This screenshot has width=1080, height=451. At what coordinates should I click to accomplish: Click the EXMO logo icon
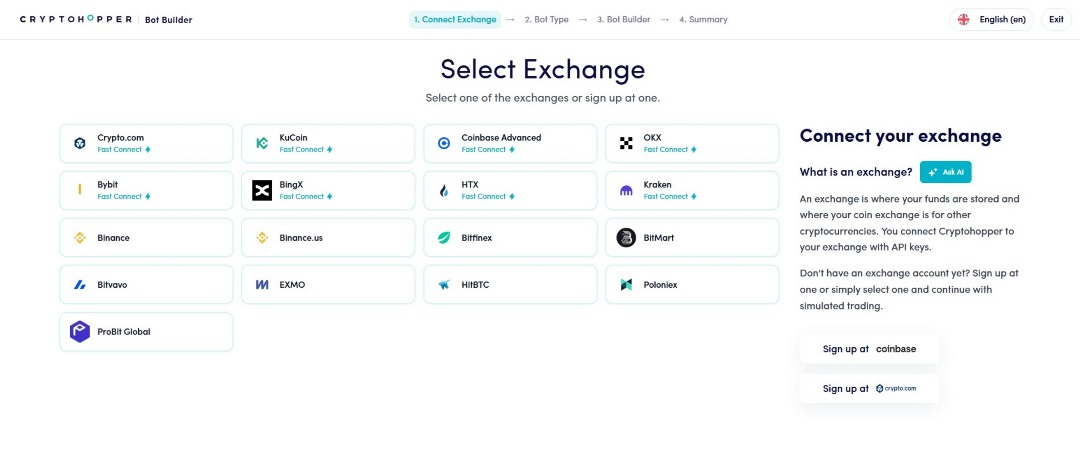point(262,284)
